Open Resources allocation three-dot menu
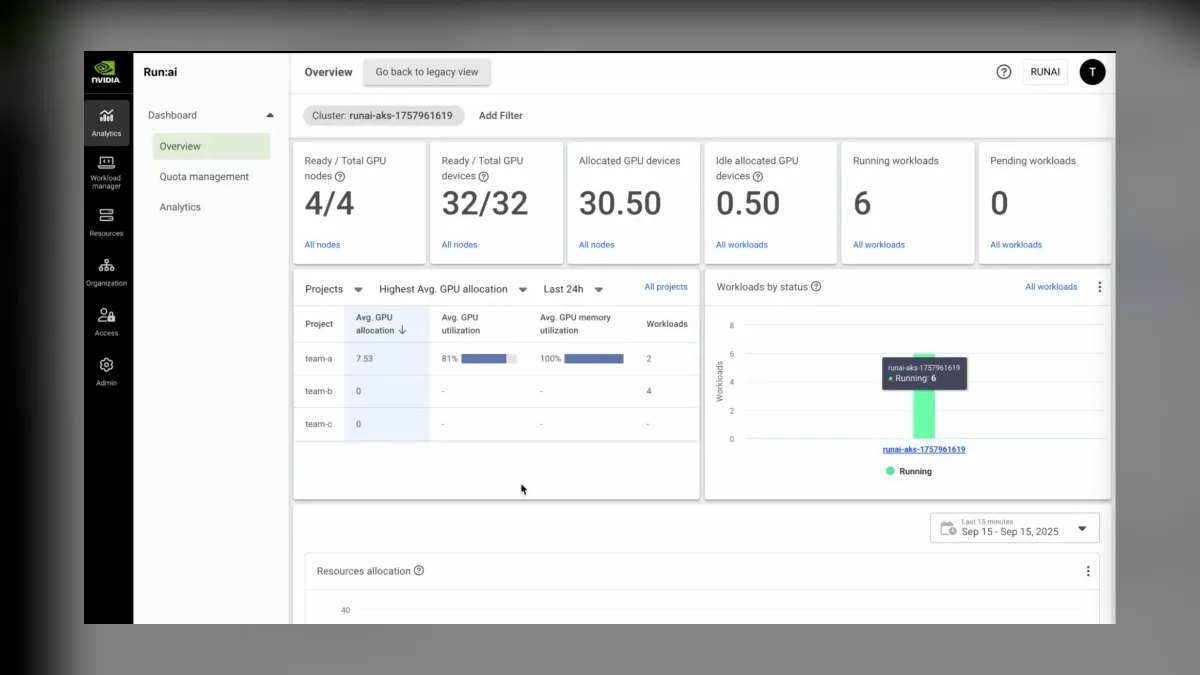Viewport: 1200px width, 675px height. tap(1088, 571)
